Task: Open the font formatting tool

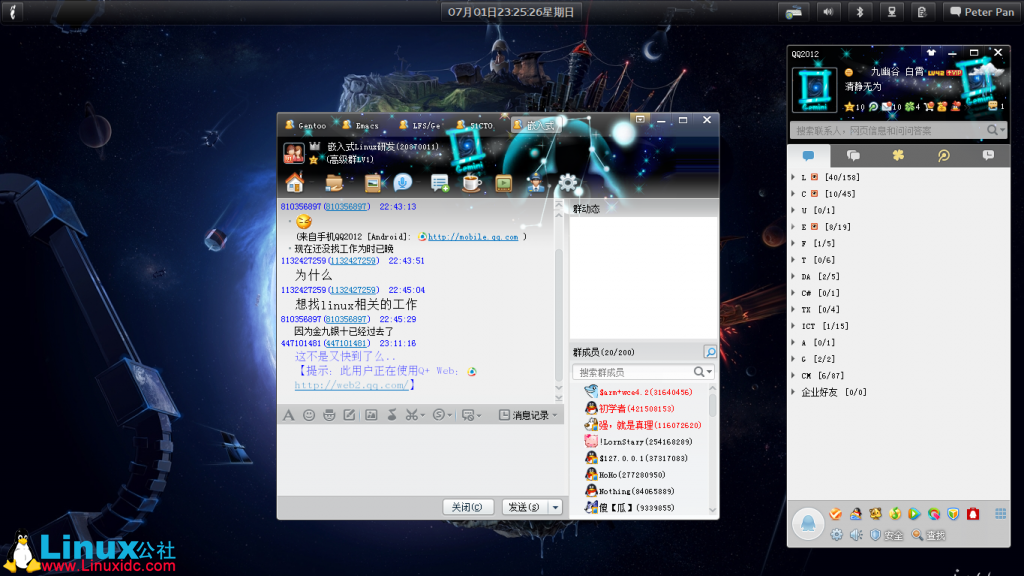Action: 288,415
